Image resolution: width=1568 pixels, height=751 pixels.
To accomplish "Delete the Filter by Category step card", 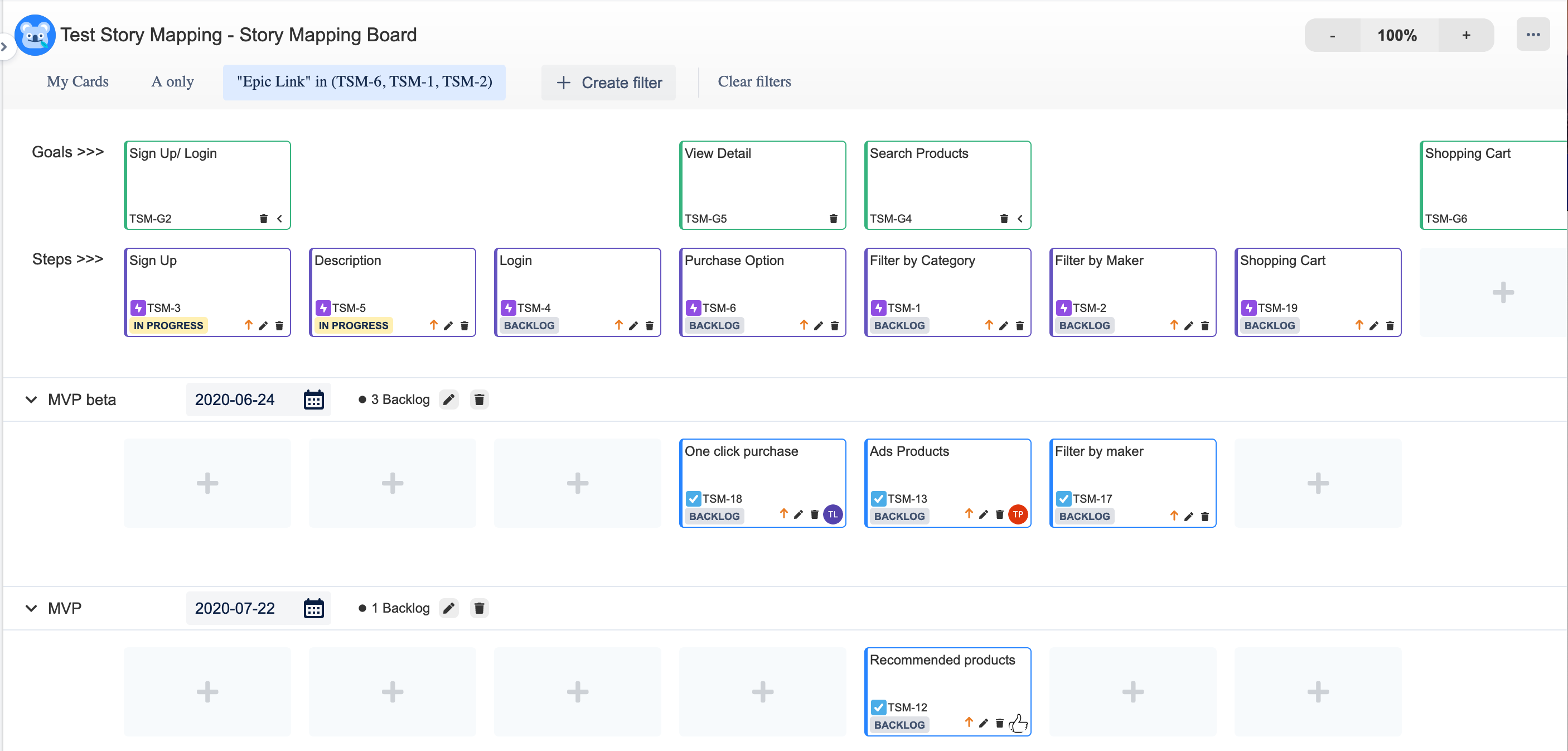I will coord(1019,326).
